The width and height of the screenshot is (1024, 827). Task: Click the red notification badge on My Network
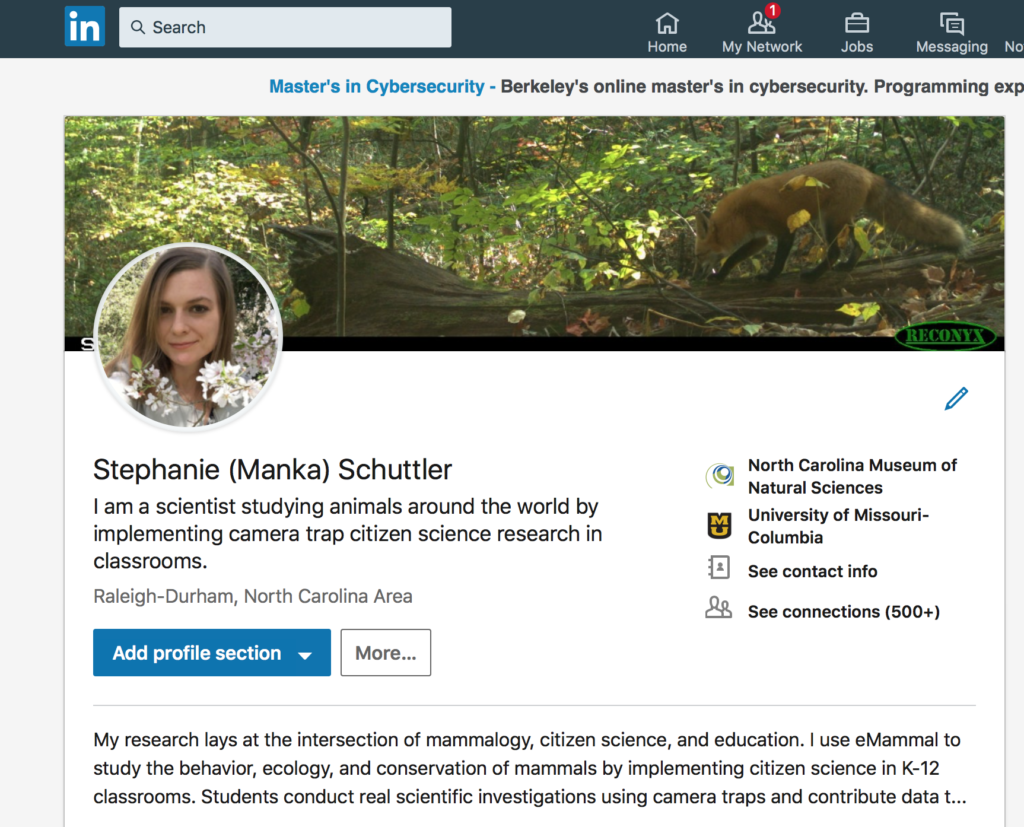773,10
